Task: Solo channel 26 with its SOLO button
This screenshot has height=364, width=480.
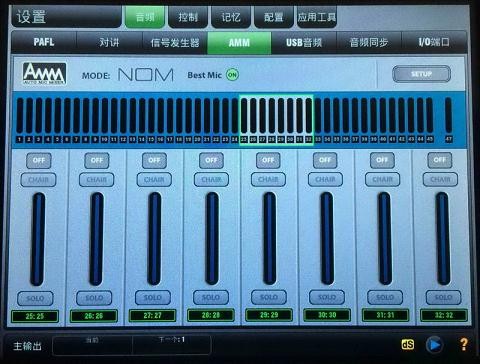Action: (94, 298)
